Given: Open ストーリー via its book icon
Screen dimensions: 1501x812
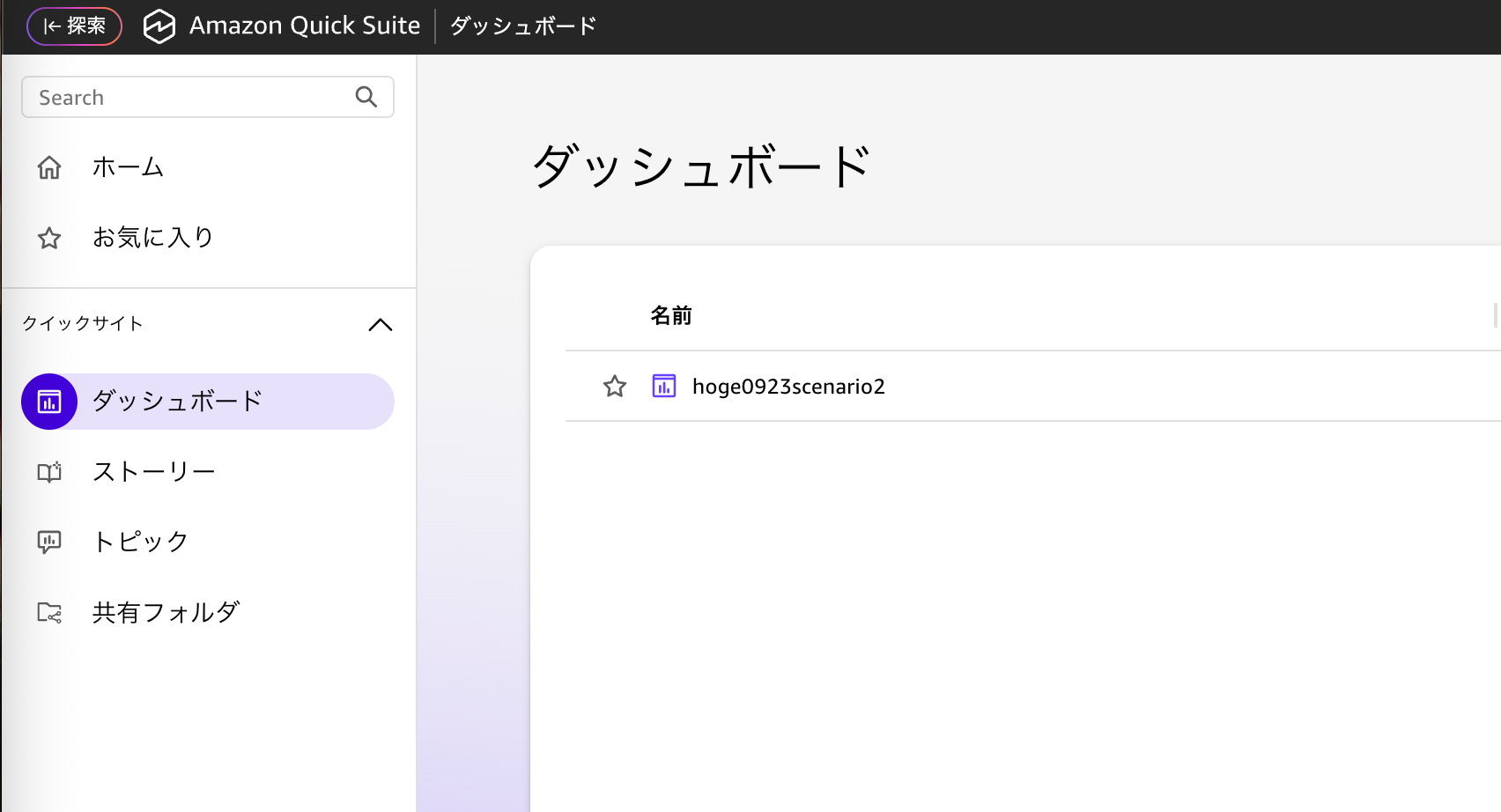Looking at the screenshot, I should (x=49, y=471).
